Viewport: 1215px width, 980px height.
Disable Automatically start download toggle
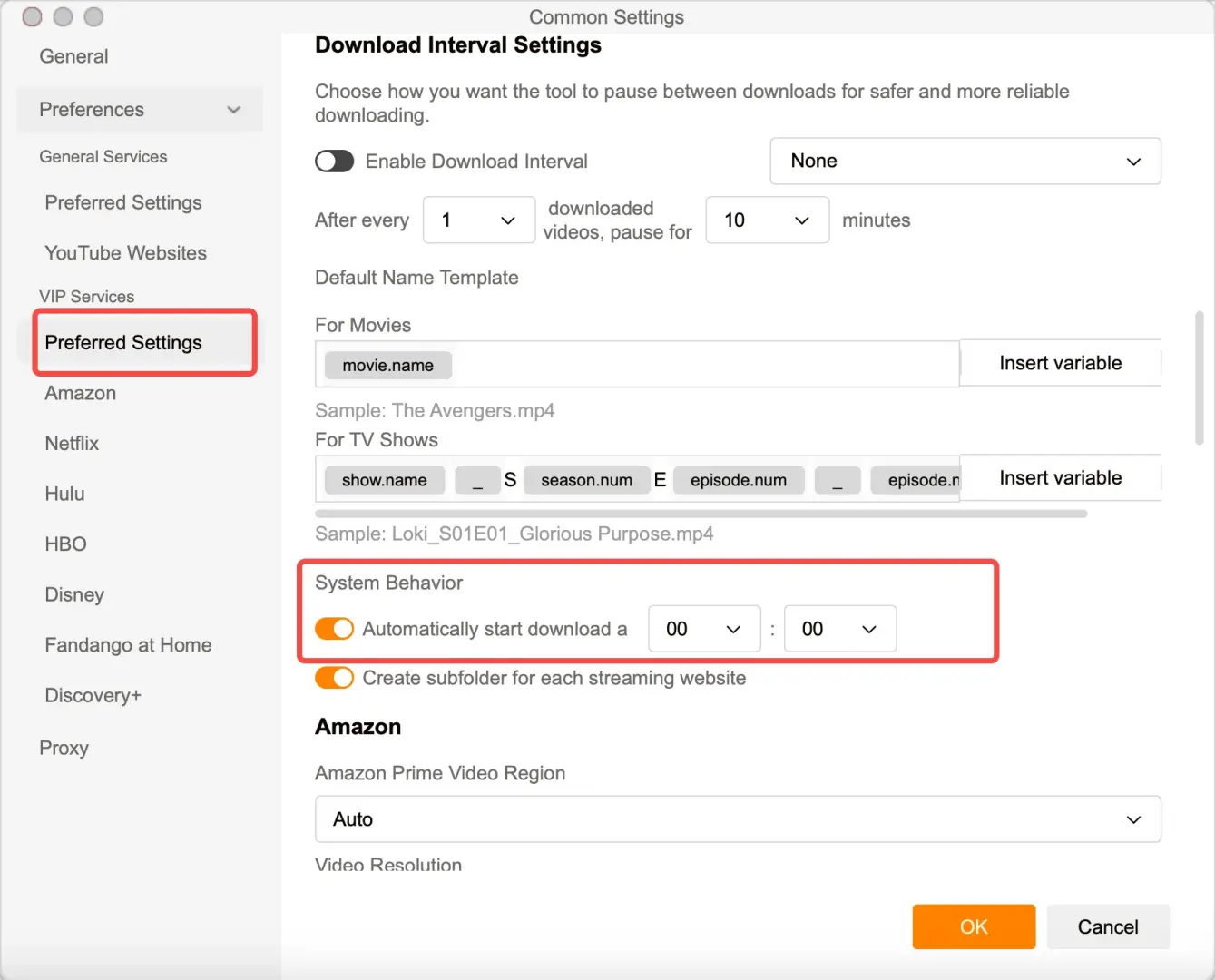[334, 629]
